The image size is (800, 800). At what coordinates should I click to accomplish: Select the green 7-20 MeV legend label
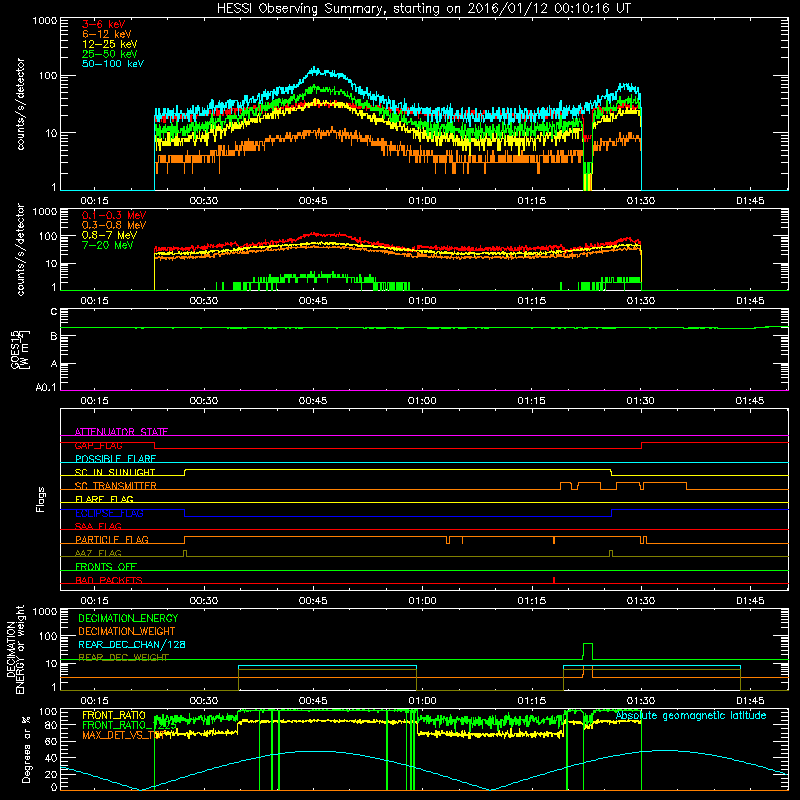click(108, 245)
